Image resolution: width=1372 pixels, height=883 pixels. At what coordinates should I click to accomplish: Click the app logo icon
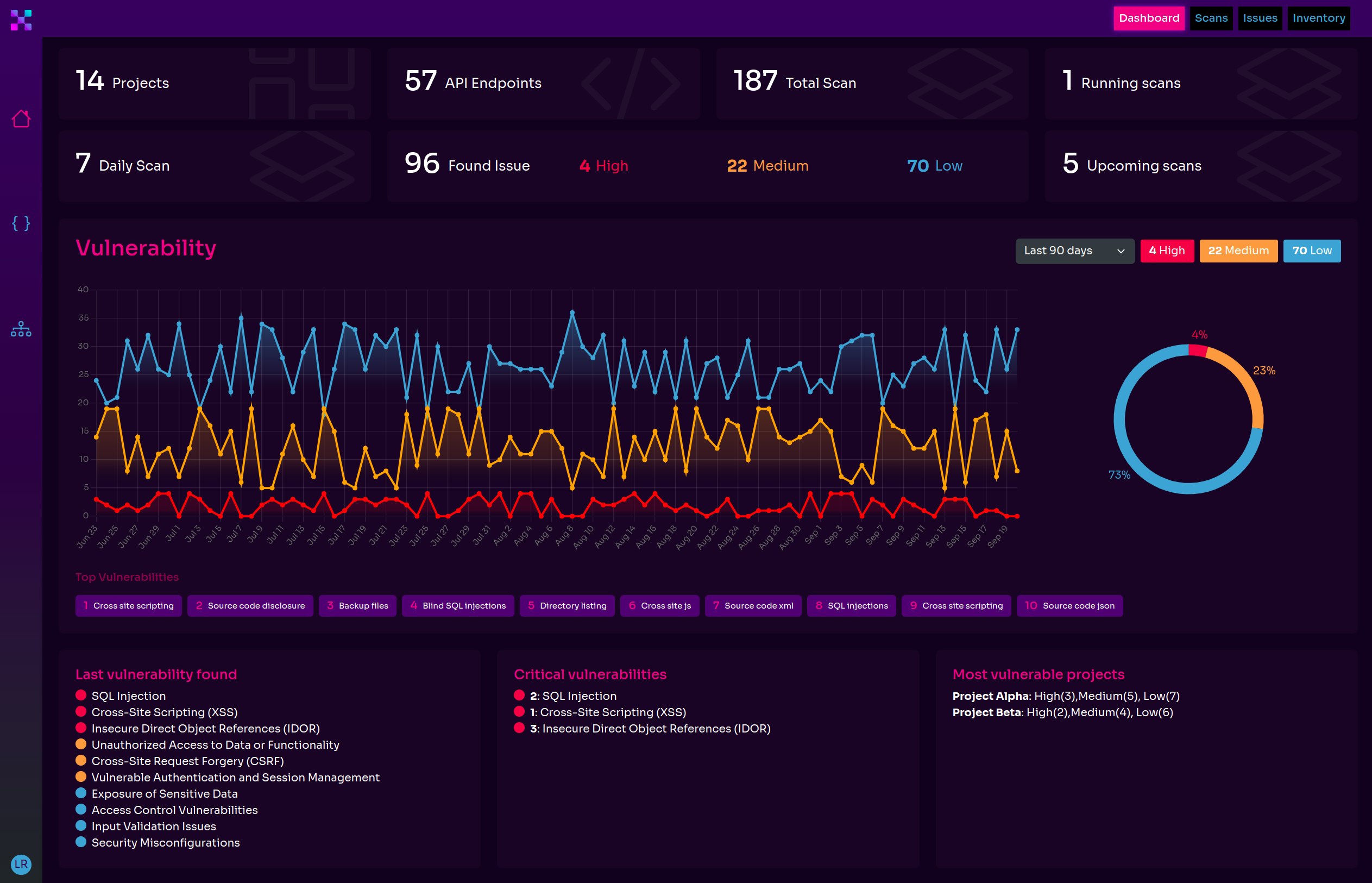pyautogui.click(x=21, y=20)
